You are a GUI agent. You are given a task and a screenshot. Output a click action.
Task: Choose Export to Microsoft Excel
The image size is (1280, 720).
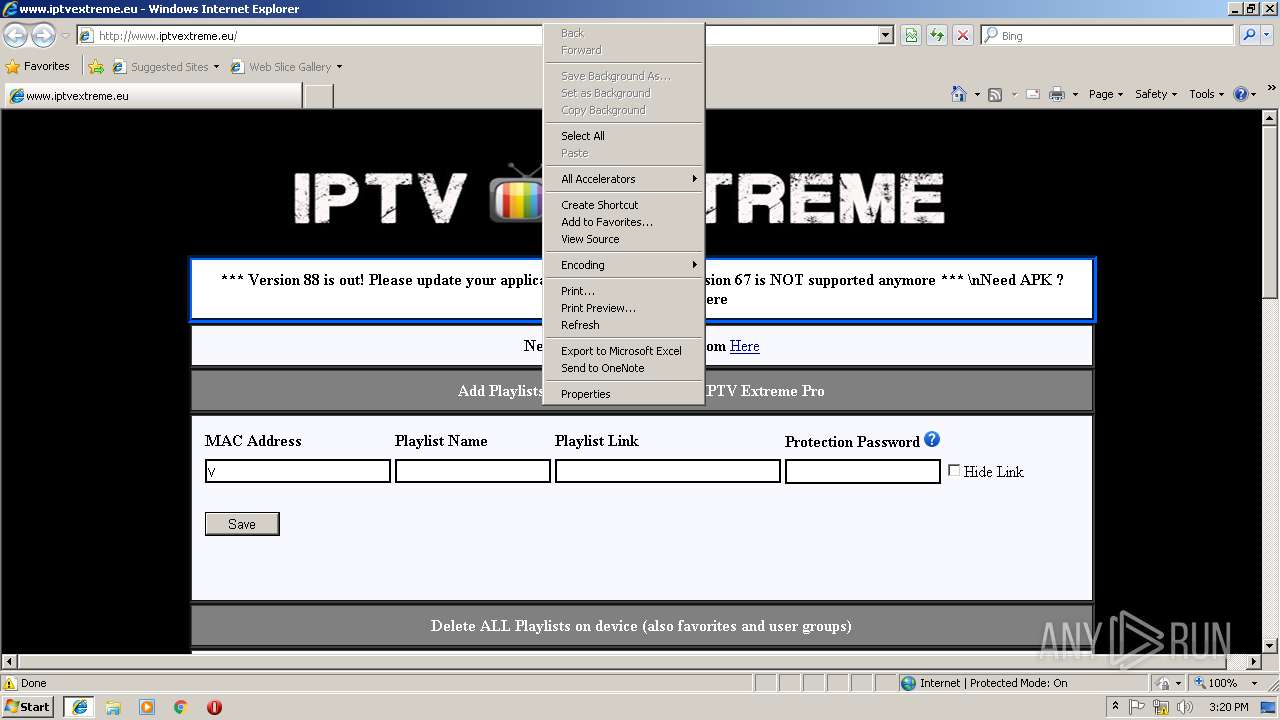coord(623,351)
